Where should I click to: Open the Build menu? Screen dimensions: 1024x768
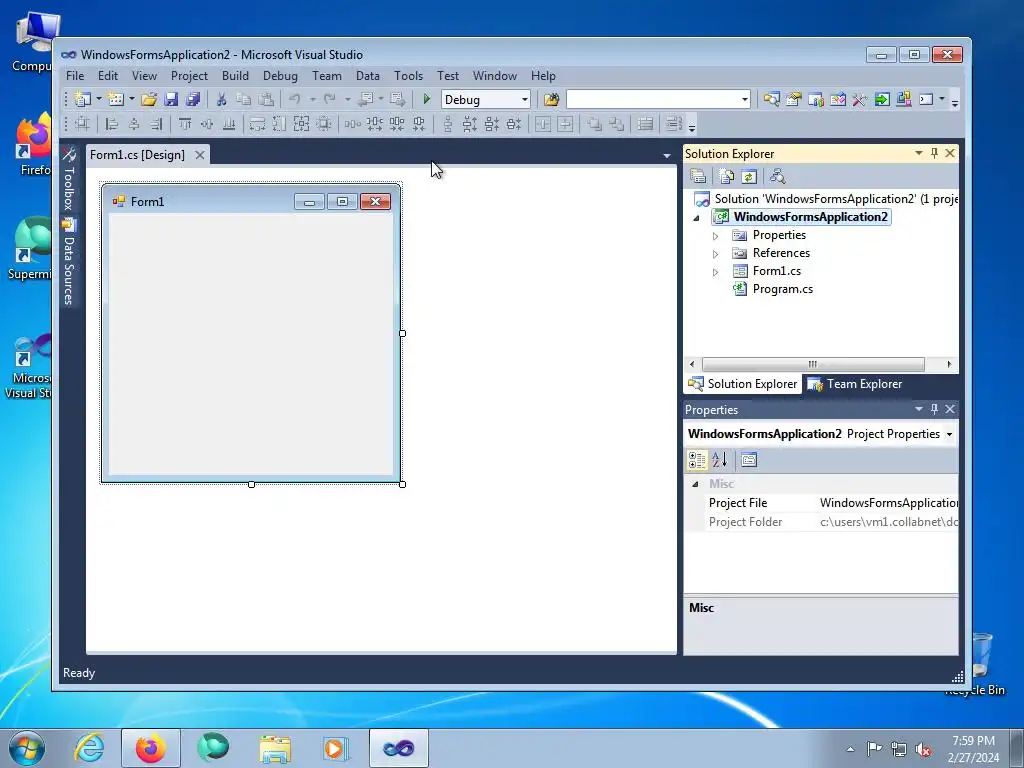tap(235, 76)
